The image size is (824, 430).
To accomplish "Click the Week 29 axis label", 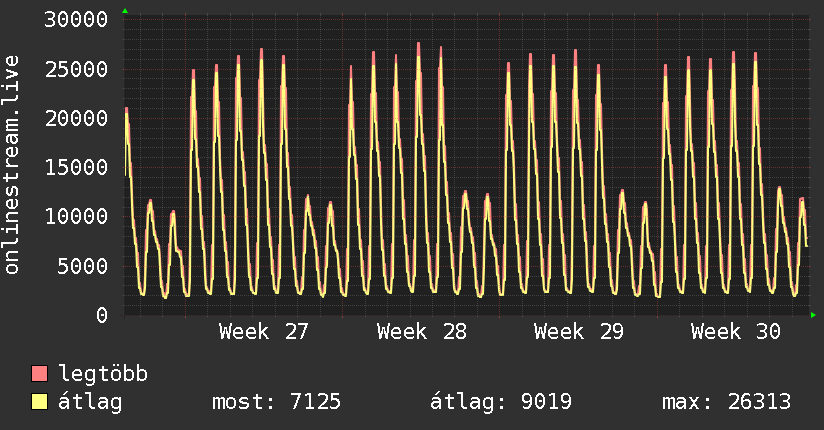I will (579, 332).
